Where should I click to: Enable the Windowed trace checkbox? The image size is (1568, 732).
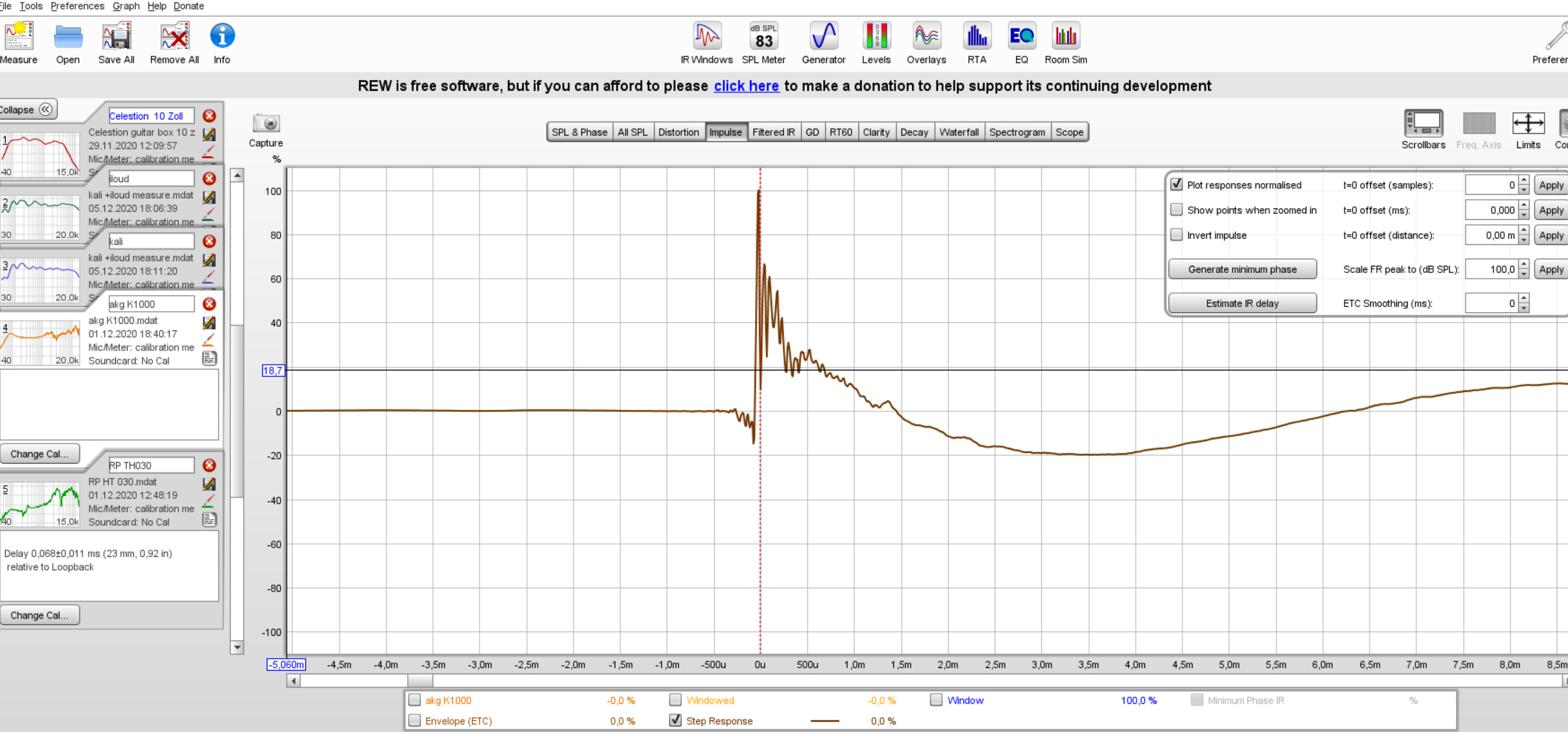coord(675,700)
